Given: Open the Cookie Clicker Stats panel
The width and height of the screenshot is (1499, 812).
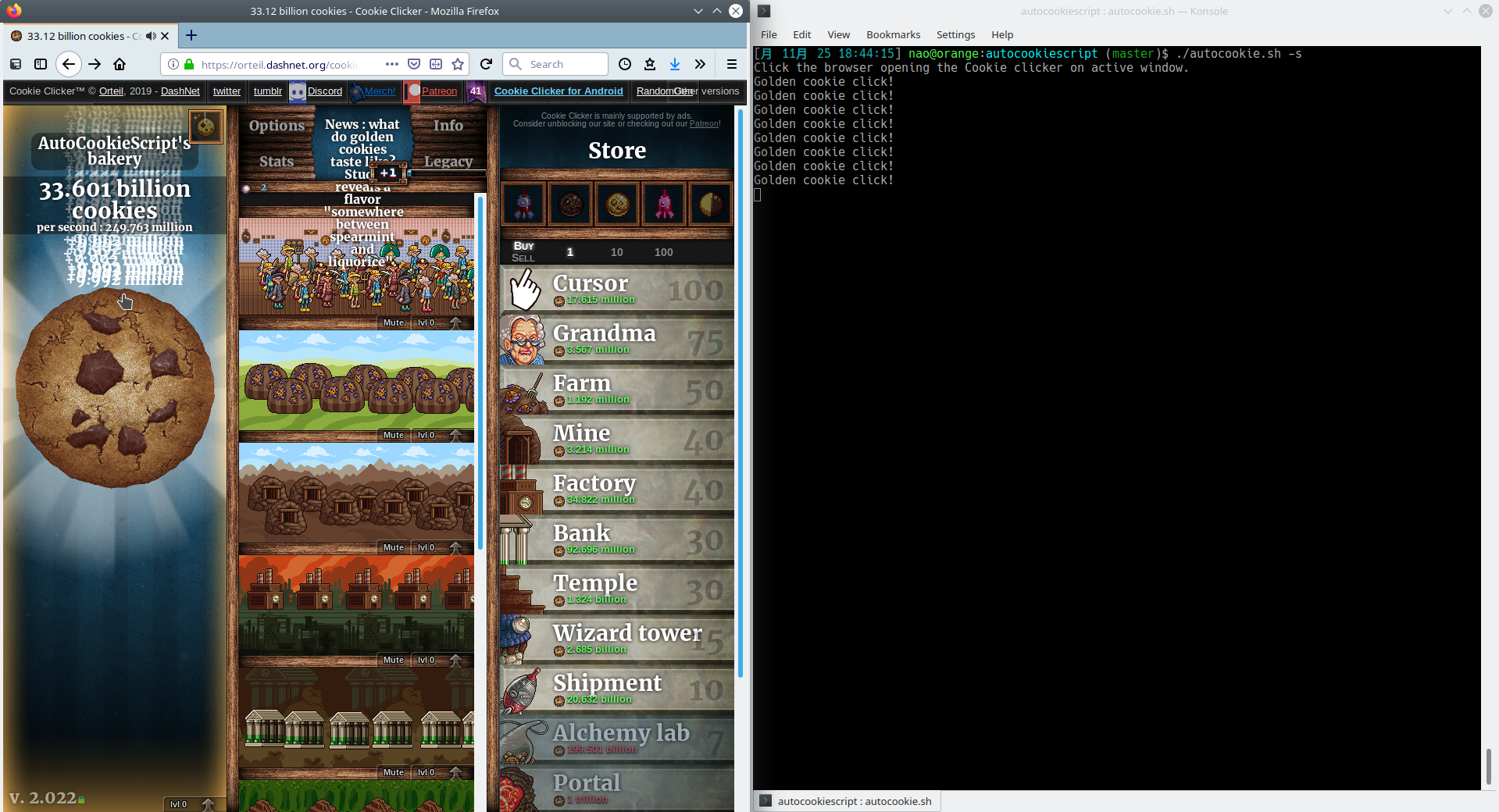Looking at the screenshot, I should 277,162.
